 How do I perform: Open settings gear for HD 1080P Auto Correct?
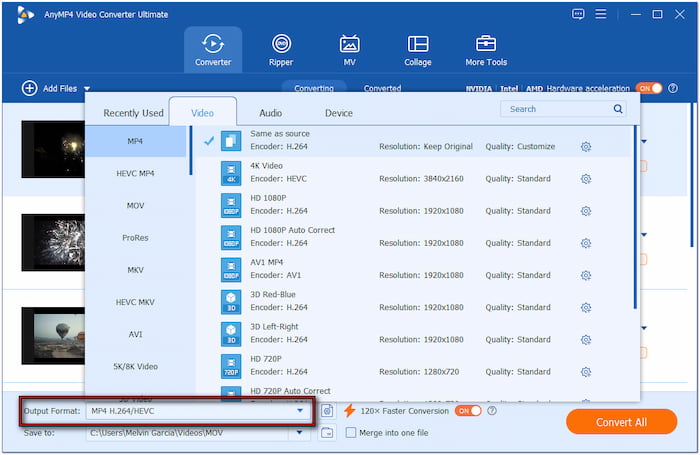click(586, 243)
